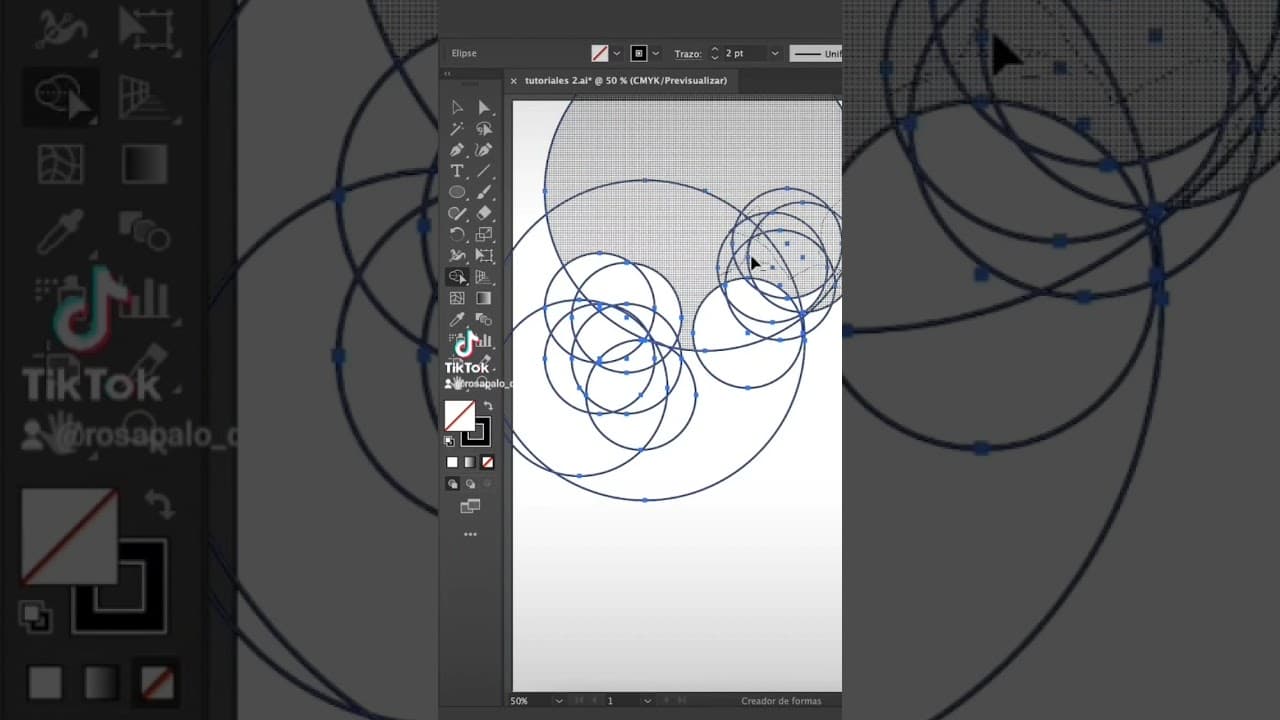This screenshot has height=720, width=1280.
Task: Activate the Type tool
Action: (x=457, y=171)
